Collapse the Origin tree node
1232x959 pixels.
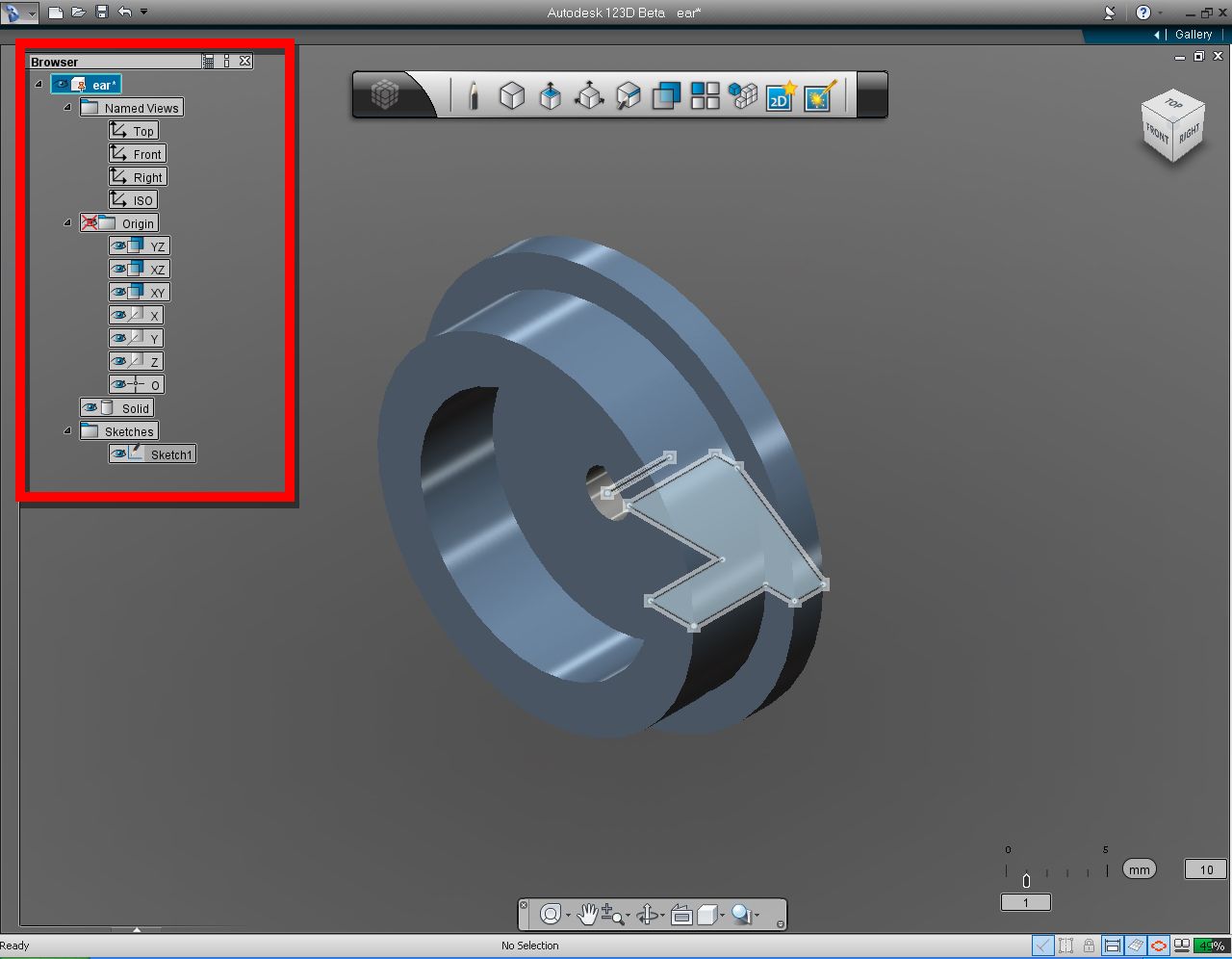[67, 222]
